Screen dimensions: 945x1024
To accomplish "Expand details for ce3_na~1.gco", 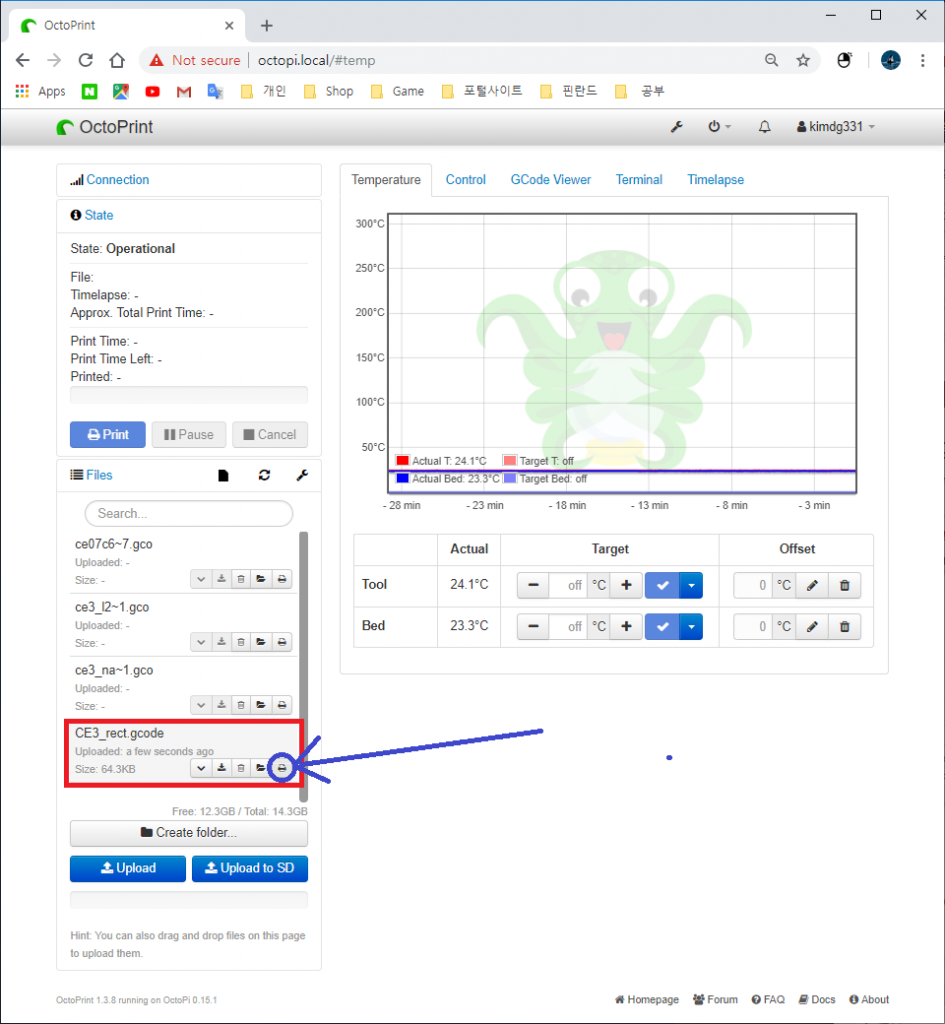I will (201, 705).
